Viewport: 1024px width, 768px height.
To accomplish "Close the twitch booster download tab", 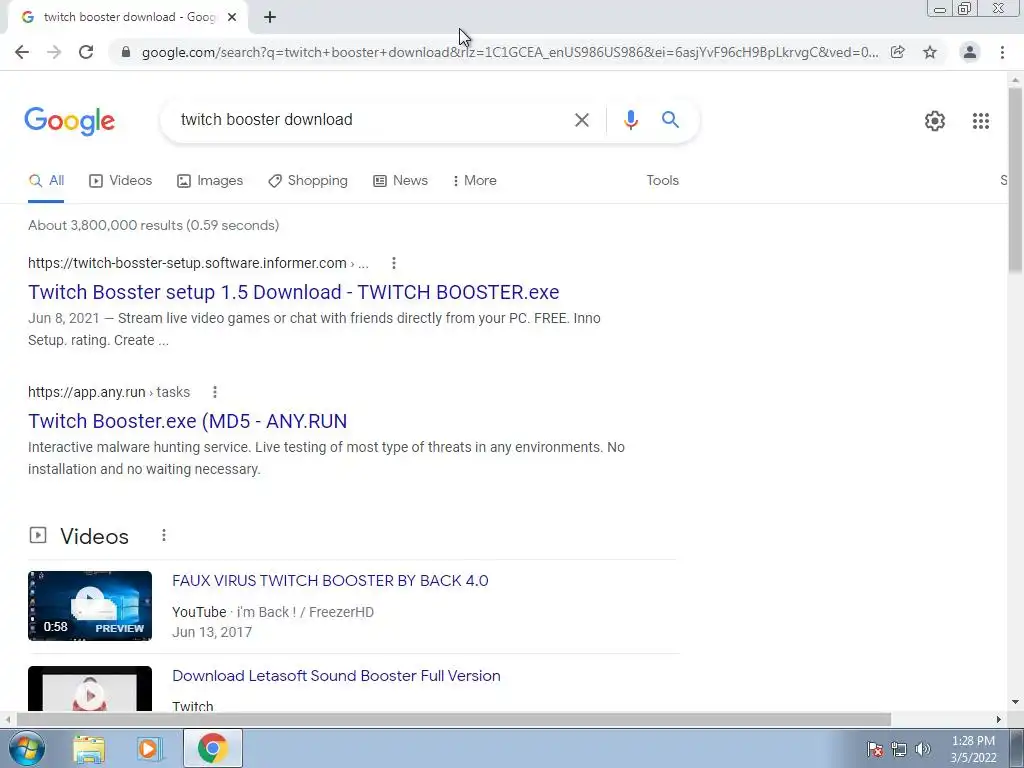I will click(x=232, y=17).
